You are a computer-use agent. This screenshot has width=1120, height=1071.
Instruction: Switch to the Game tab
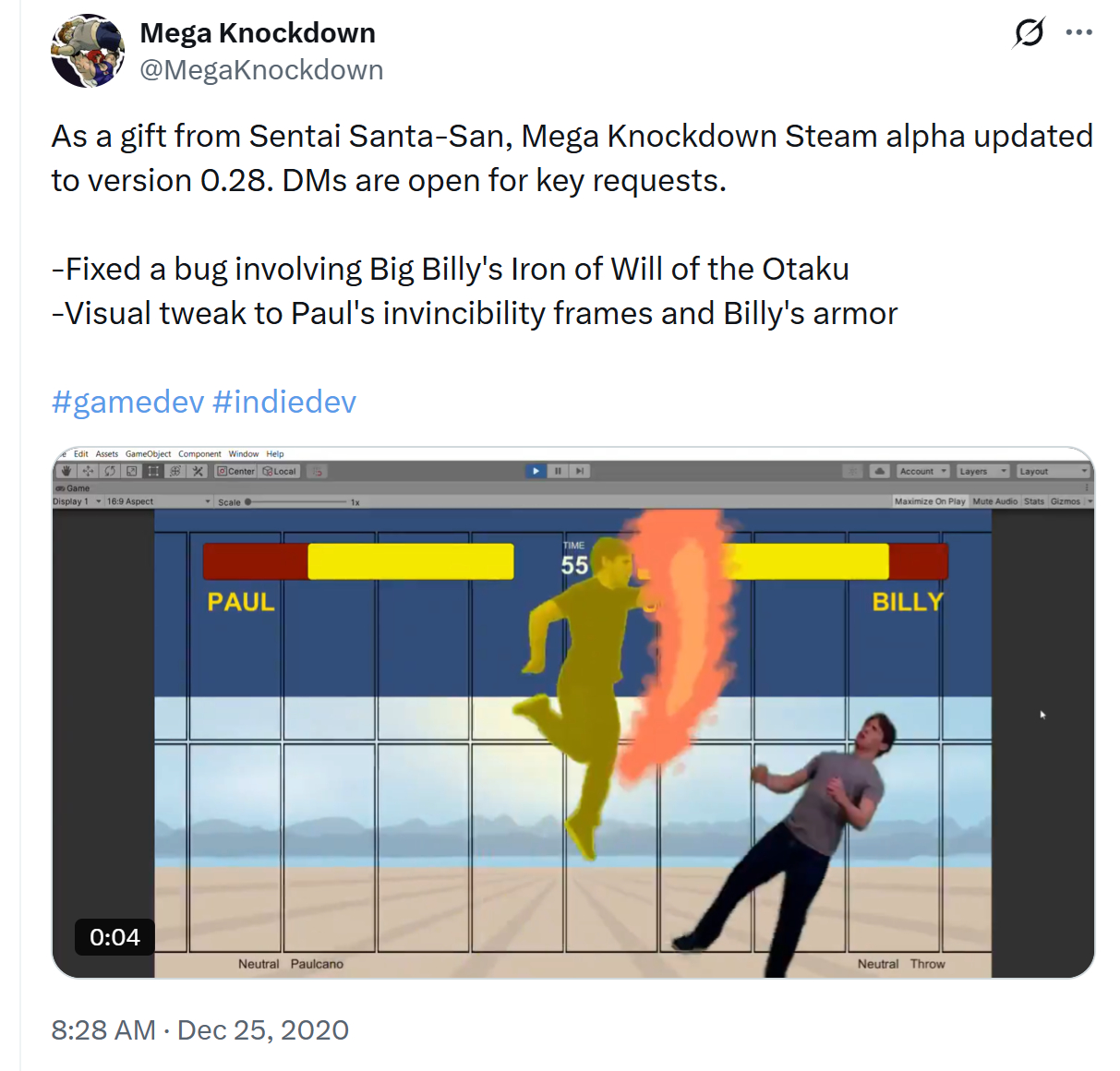pos(74,487)
